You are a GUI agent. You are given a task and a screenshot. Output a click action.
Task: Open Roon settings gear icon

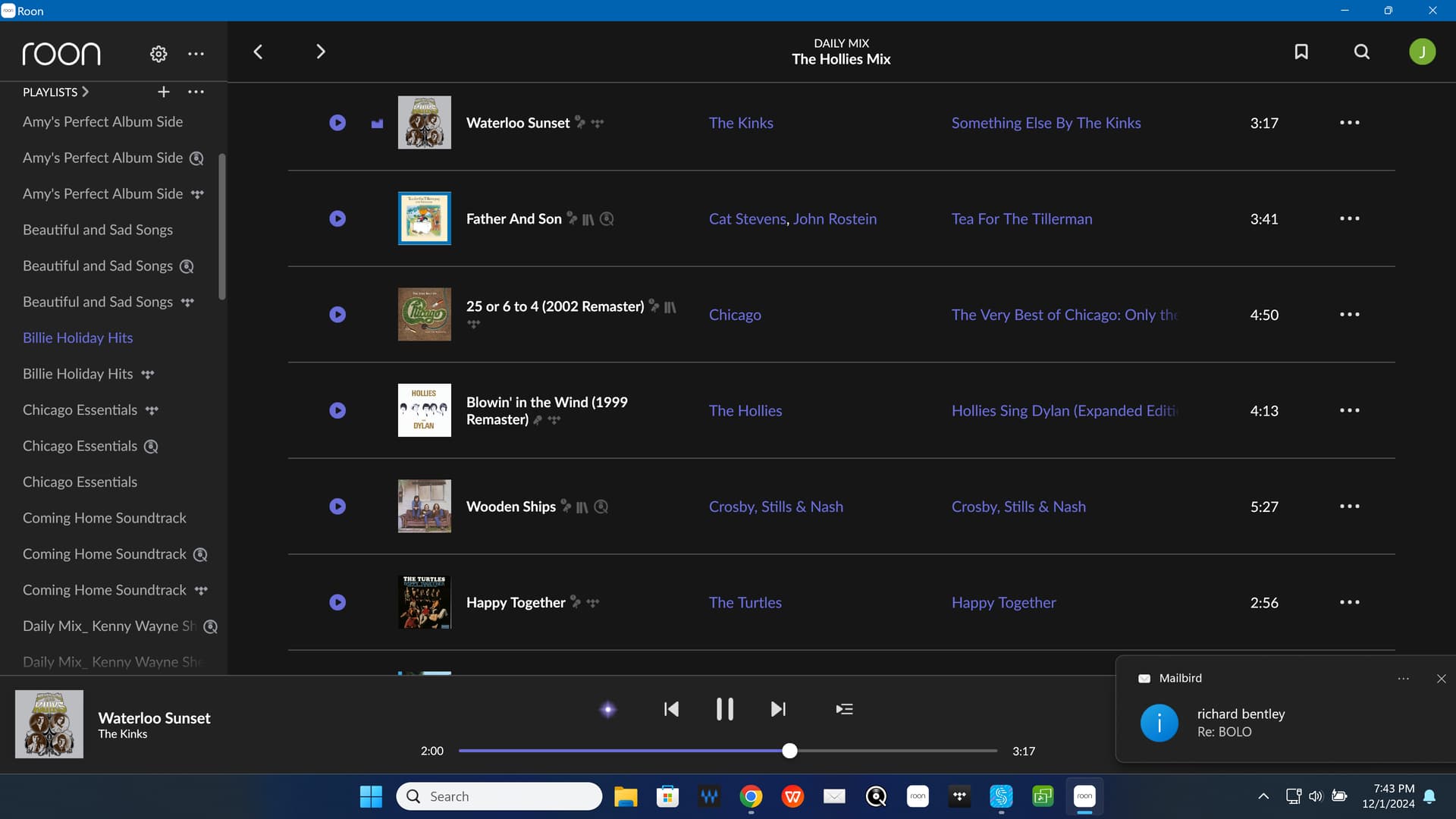(158, 54)
